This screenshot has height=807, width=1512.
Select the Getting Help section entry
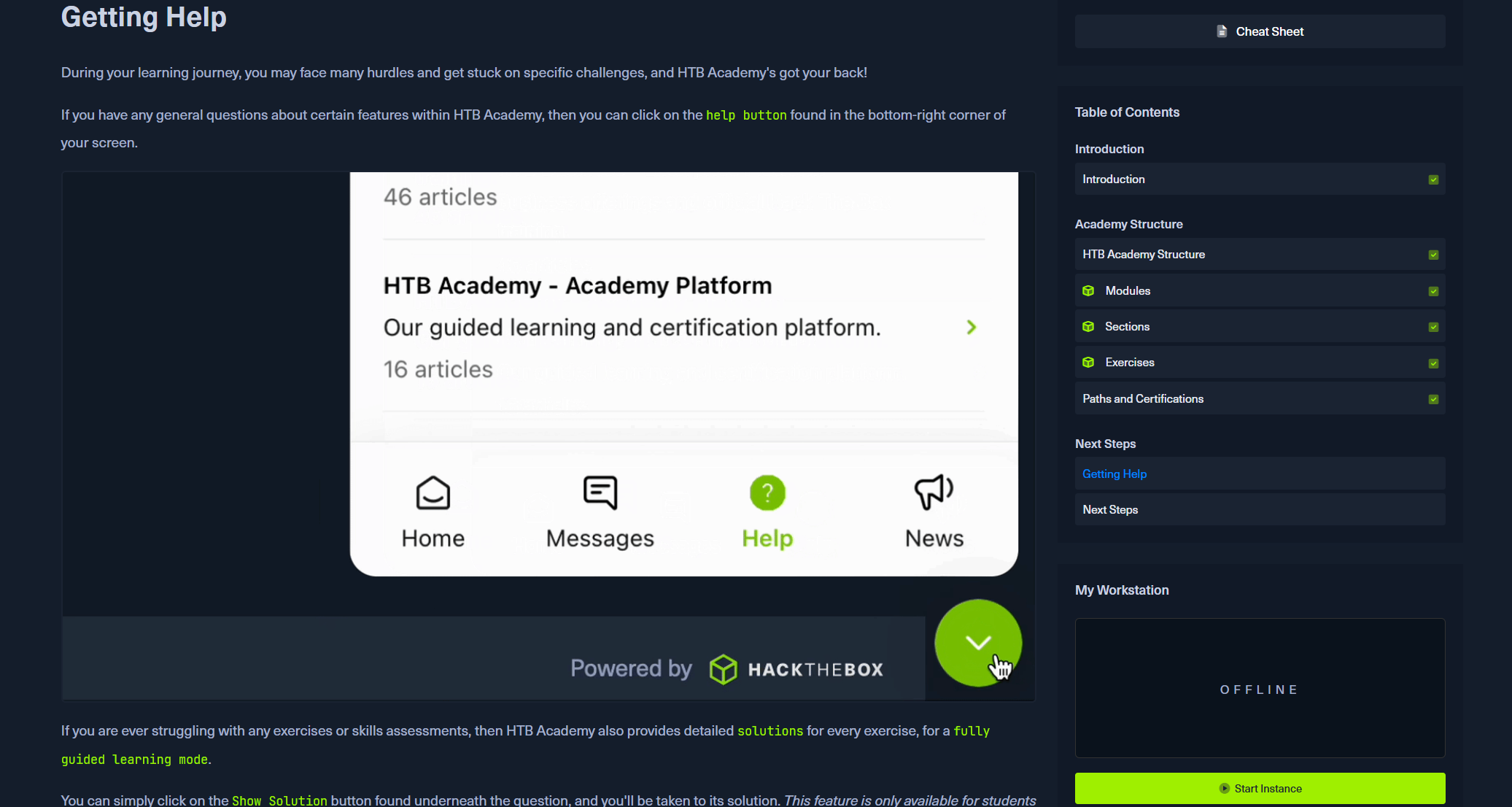pos(1114,474)
